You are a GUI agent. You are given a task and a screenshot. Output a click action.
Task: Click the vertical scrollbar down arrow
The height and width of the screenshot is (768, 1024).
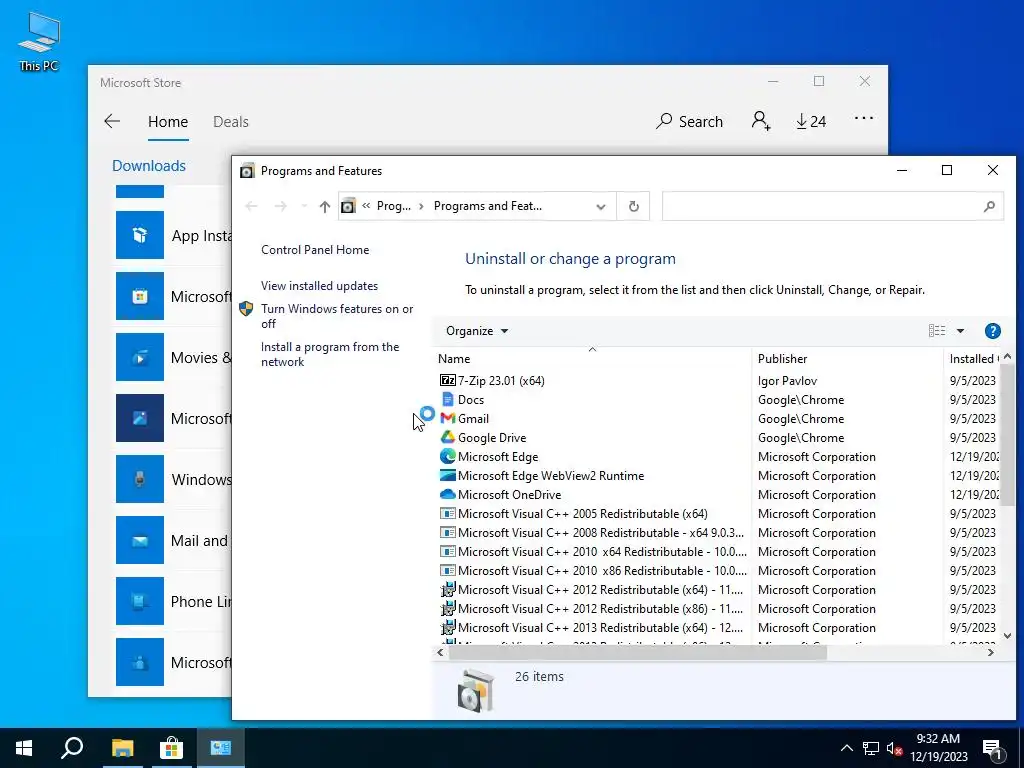pyautogui.click(x=1007, y=635)
